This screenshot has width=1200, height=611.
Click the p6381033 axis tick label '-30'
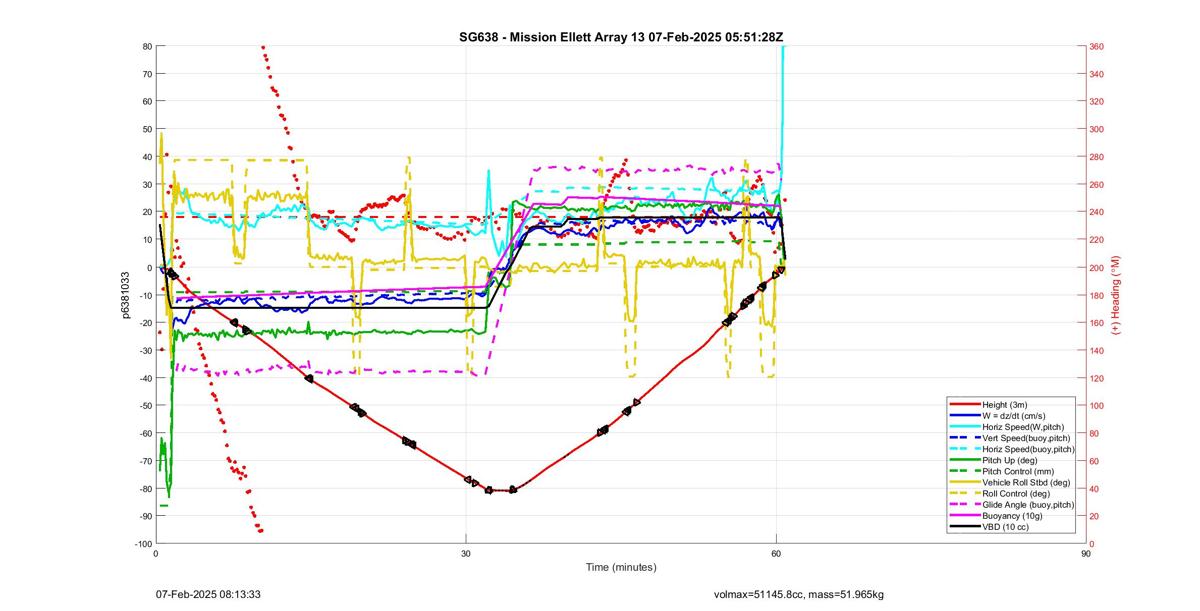pos(144,350)
